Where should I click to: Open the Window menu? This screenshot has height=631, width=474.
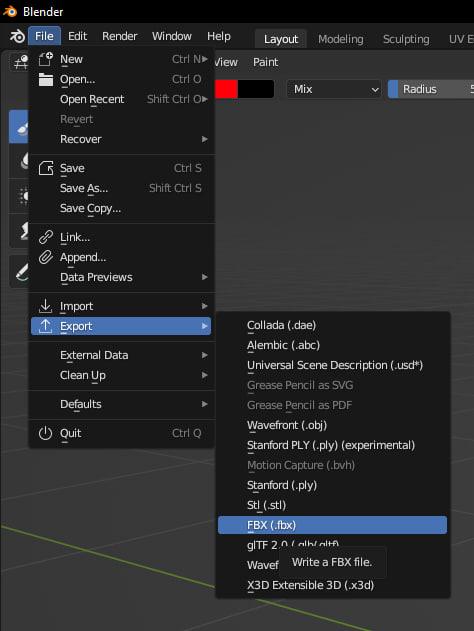pos(172,36)
